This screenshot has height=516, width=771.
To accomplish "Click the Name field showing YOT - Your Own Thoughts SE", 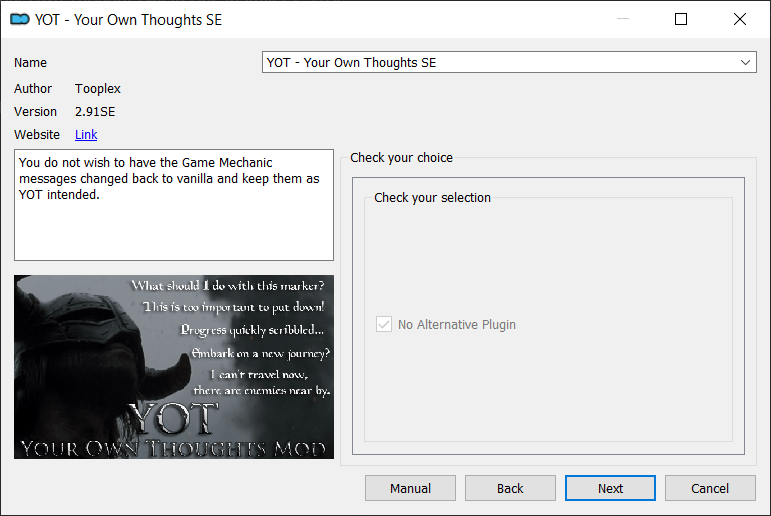I will [x=509, y=62].
